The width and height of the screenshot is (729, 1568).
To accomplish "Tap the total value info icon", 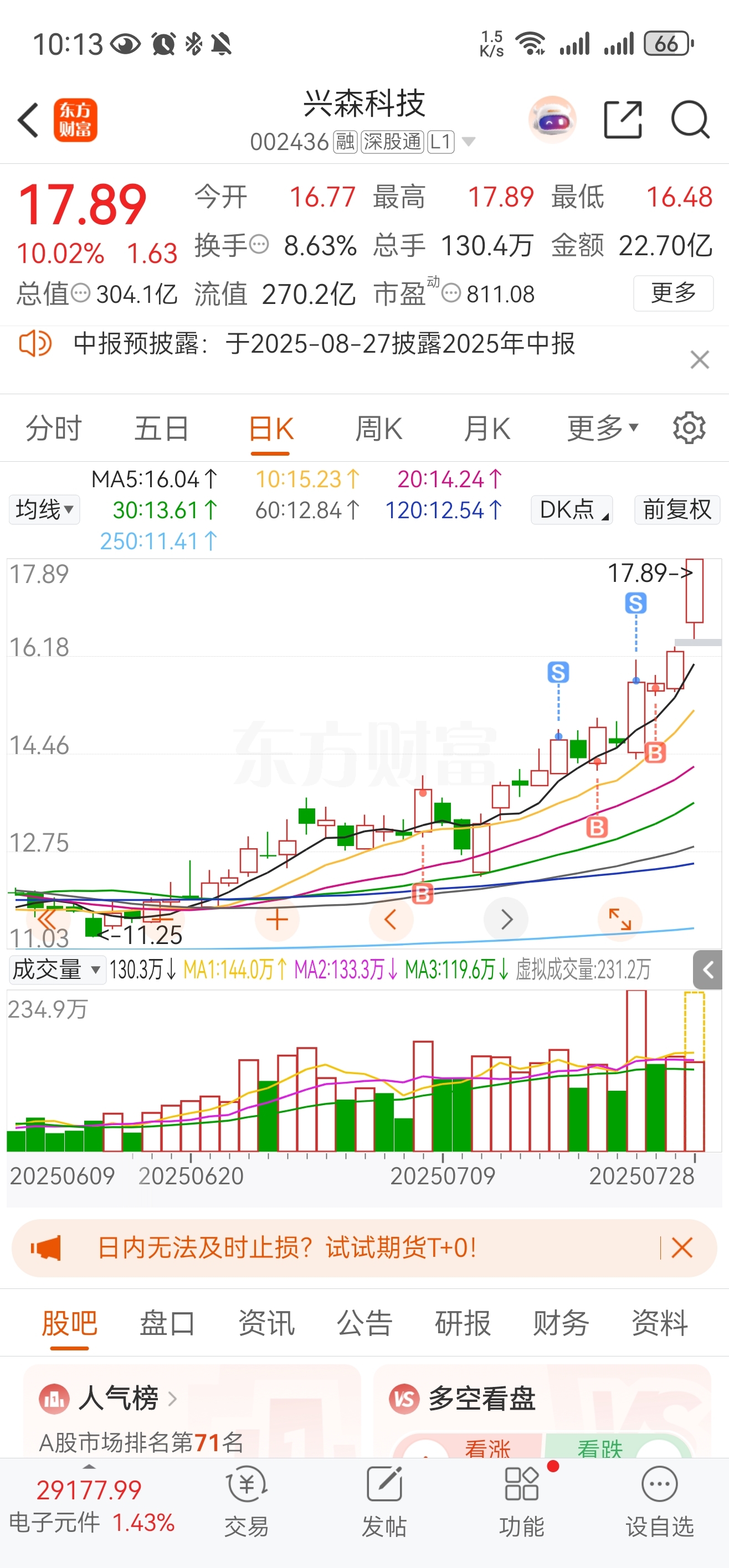I will click(x=81, y=293).
